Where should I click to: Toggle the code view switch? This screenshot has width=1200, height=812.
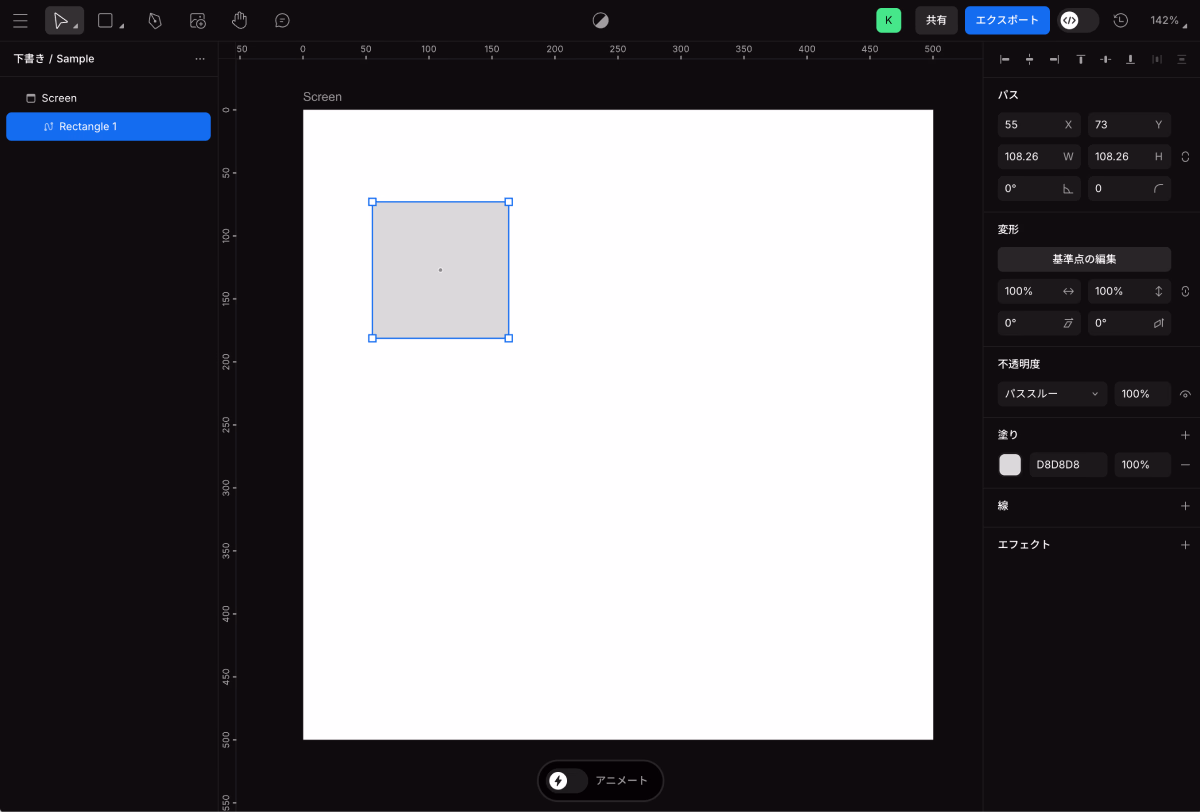1078,21
